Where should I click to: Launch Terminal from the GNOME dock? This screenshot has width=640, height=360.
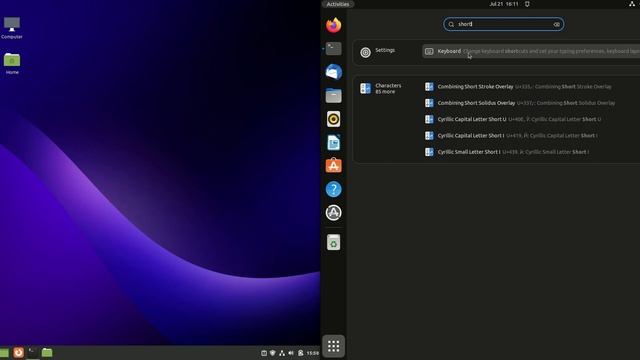click(x=333, y=49)
